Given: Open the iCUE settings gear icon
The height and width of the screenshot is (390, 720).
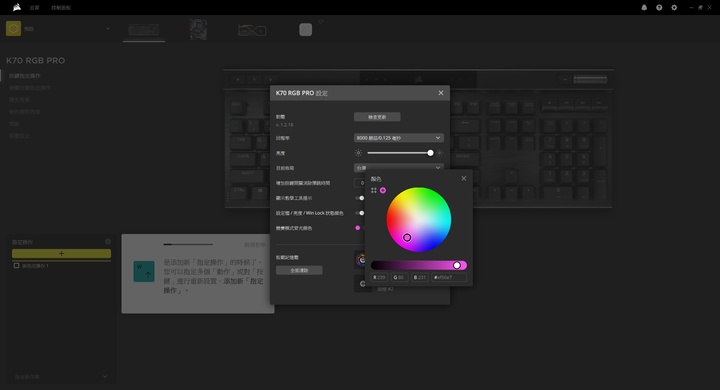Looking at the screenshot, I should [x=674, y=7].
